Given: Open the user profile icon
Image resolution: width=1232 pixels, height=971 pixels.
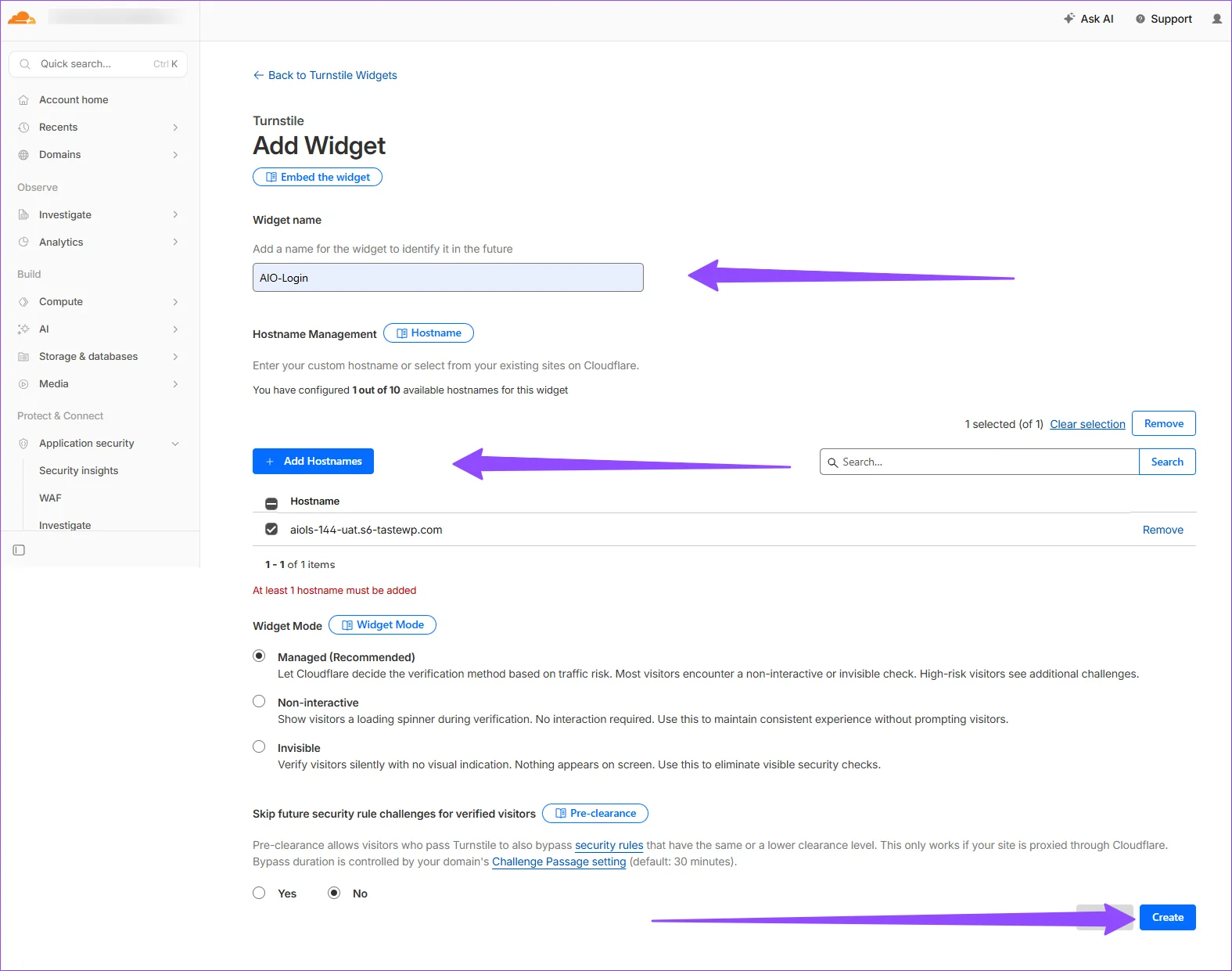Looking at the screenshot, I should point(1216,19).
